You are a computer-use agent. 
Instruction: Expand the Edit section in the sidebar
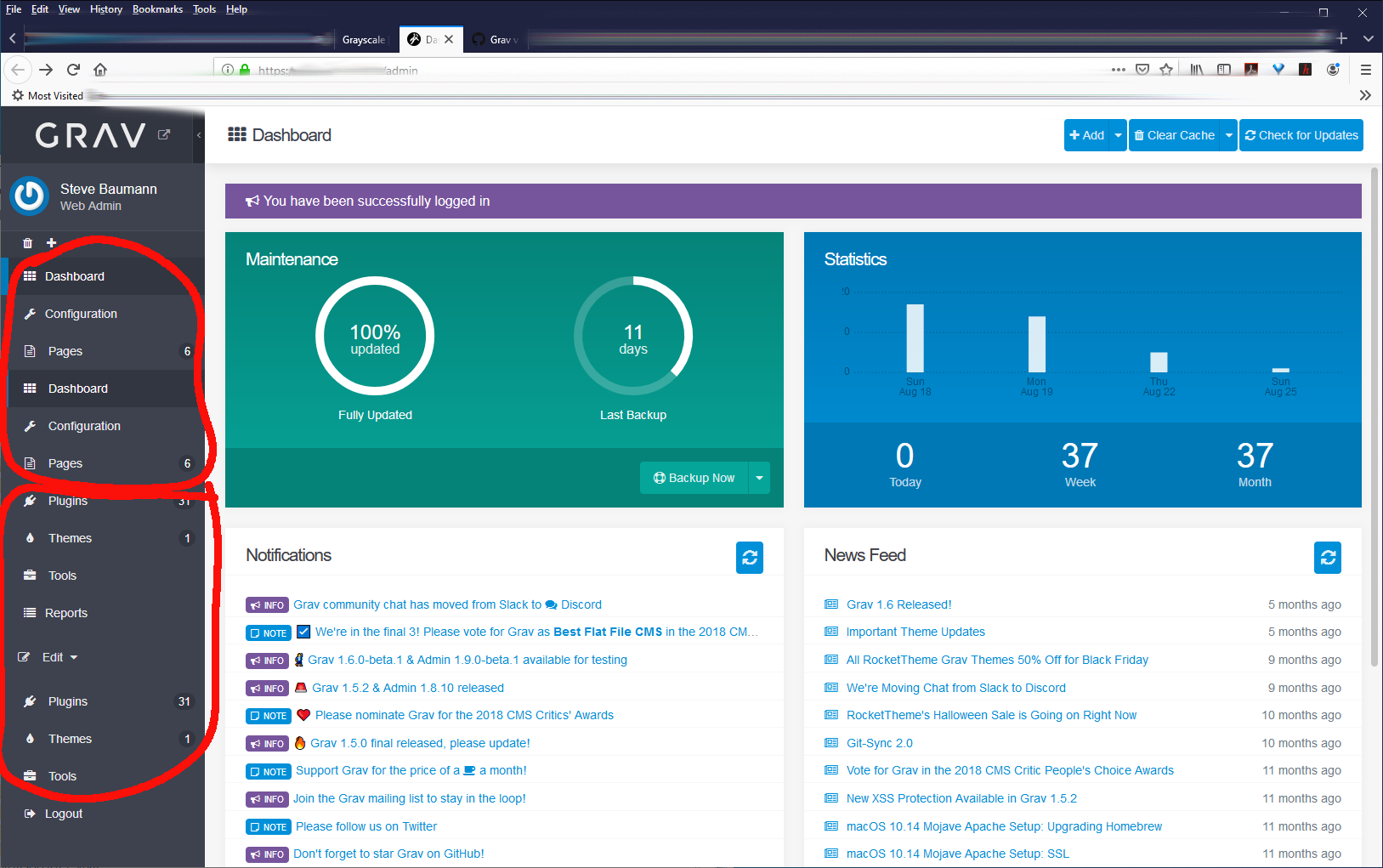click(56, 656)
